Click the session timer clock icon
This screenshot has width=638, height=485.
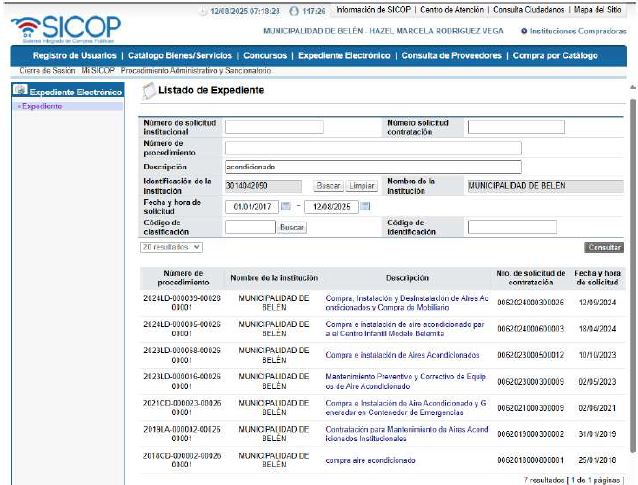(294, 11)
